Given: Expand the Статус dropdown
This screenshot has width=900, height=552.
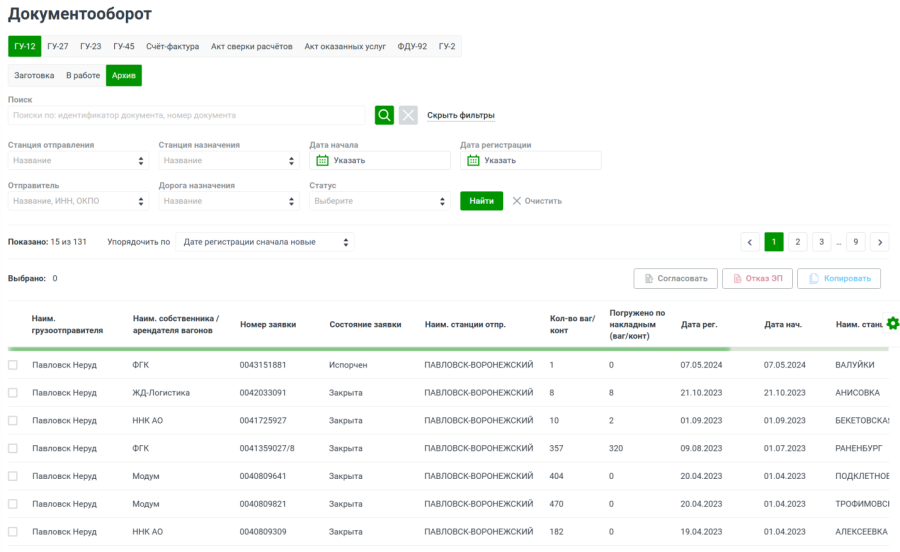Looking at the screenshot, I should (379, 201).
